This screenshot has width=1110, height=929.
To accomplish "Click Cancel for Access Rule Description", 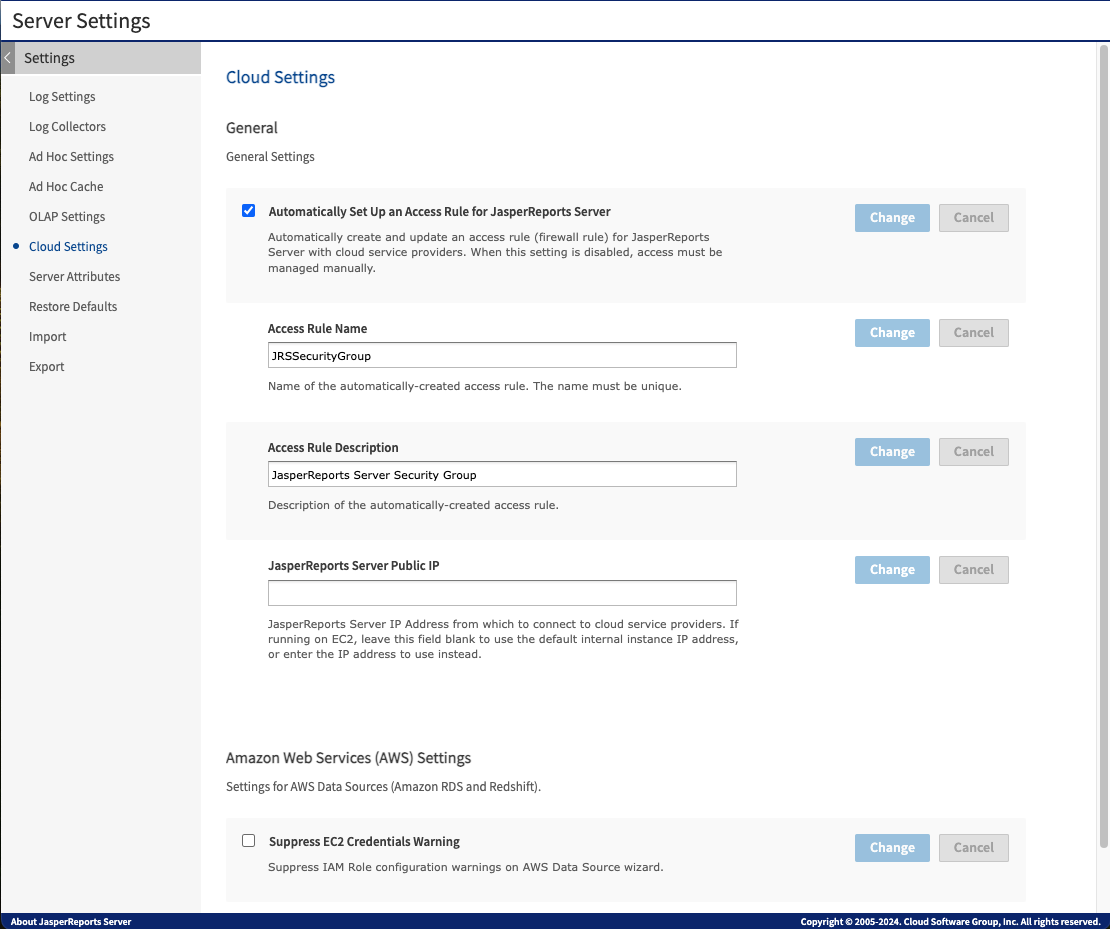I will [x=973, y=452].
